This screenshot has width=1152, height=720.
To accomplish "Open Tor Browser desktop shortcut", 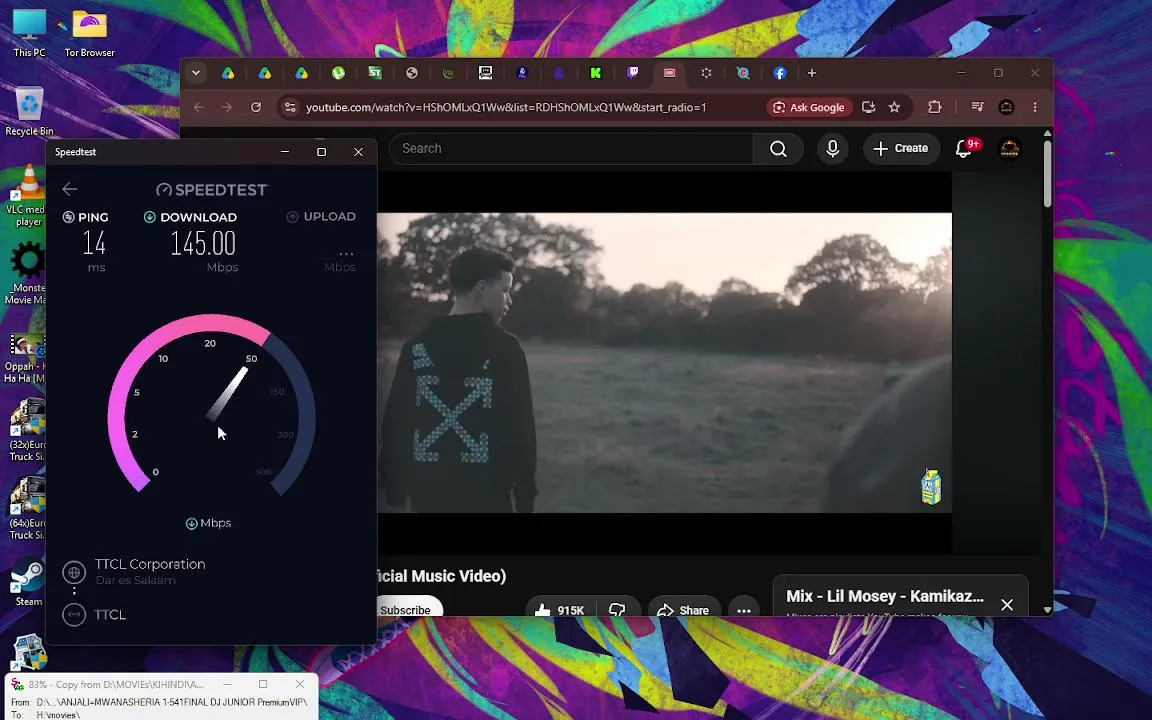I will pos(90,32).
